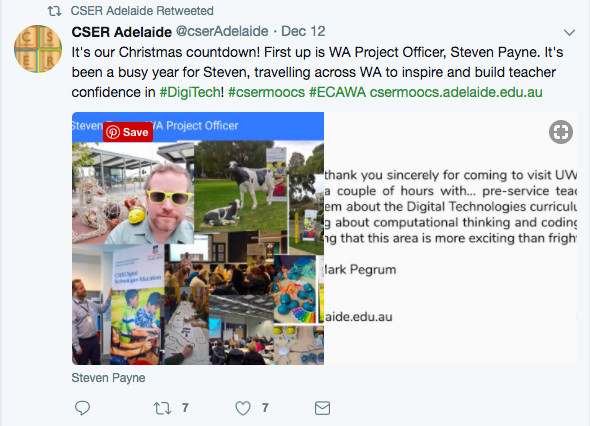Retweet this post using the arrows icon
The height and width of the screenshot is (426, 590).
162,408
